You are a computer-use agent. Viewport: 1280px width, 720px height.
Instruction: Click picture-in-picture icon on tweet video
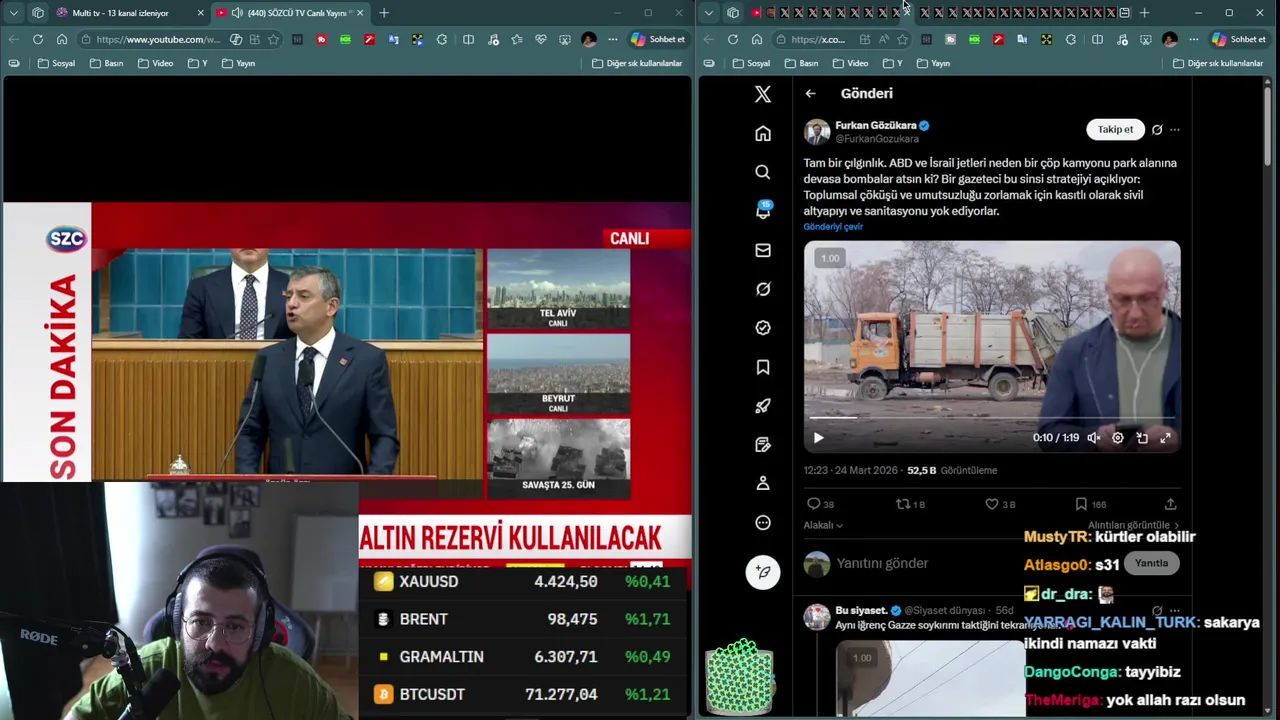[x=1142, y=438]
